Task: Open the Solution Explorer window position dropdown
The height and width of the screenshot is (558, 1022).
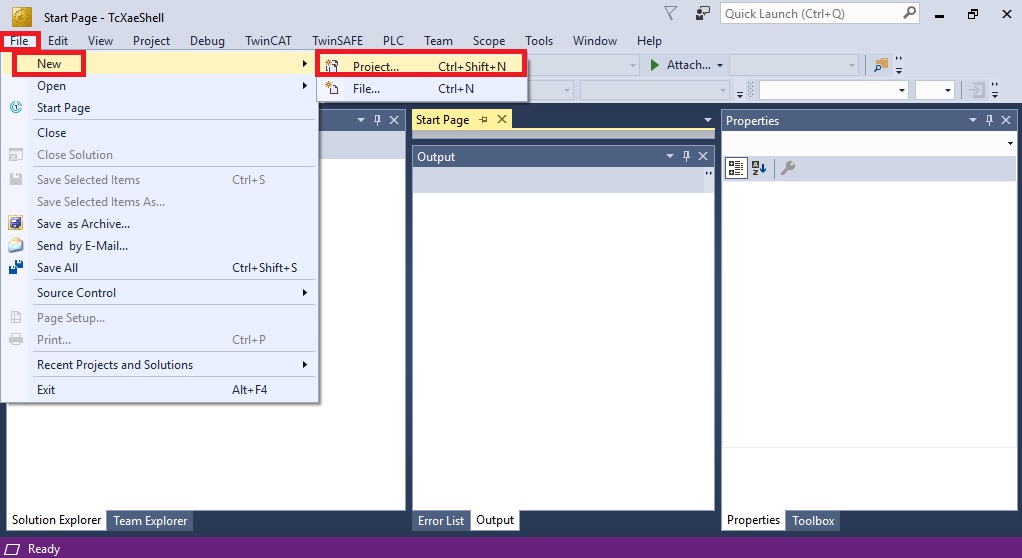Action: pos(360,120)
